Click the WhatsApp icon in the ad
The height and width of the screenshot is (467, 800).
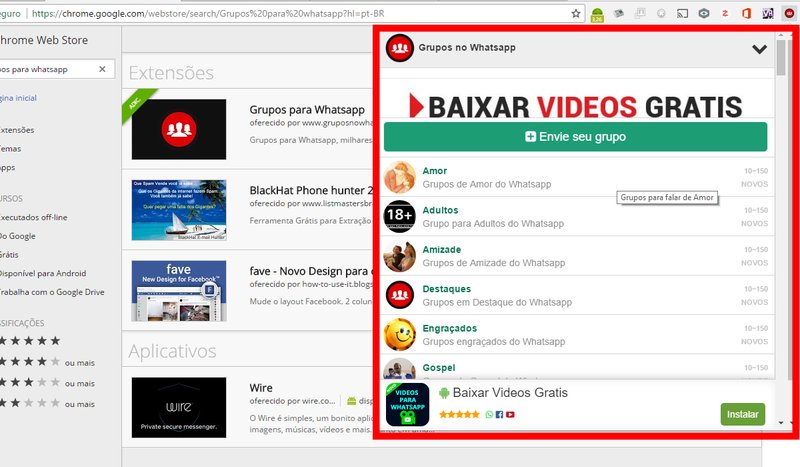489,414
